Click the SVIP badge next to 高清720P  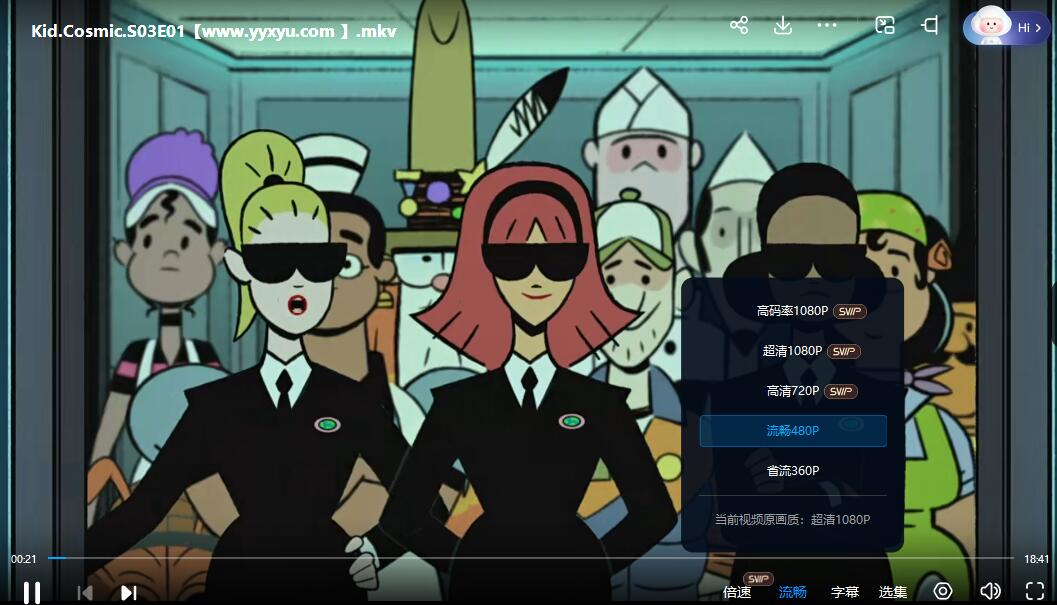pyautogui.click(x=841, y=391)
